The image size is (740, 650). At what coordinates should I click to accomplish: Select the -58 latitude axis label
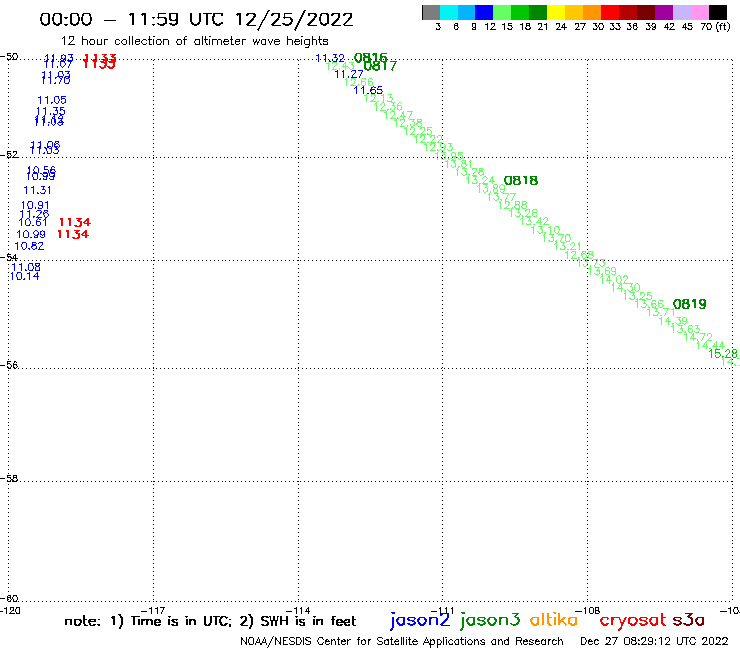pyautogui.click(x=9, y=478)
